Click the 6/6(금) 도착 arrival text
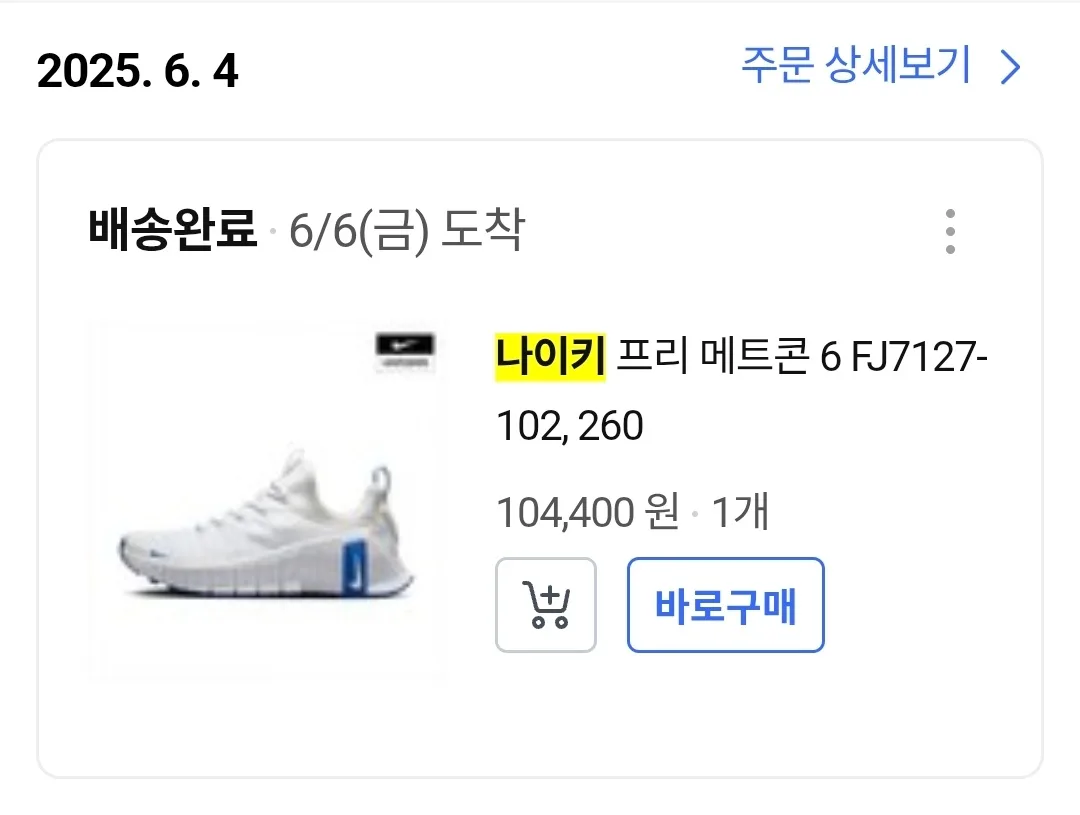This screenshot has height=815, width=1080. pyautogui.click(x=406, y=232)
